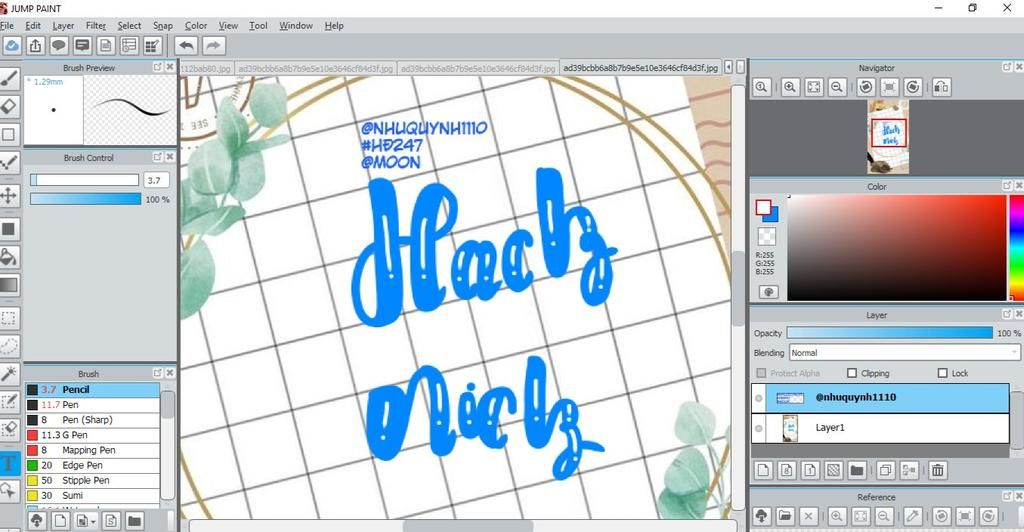Click Brush panel cloud download icon
The height and width of the screenshot is (532, 1024).
tap(37, 520)
